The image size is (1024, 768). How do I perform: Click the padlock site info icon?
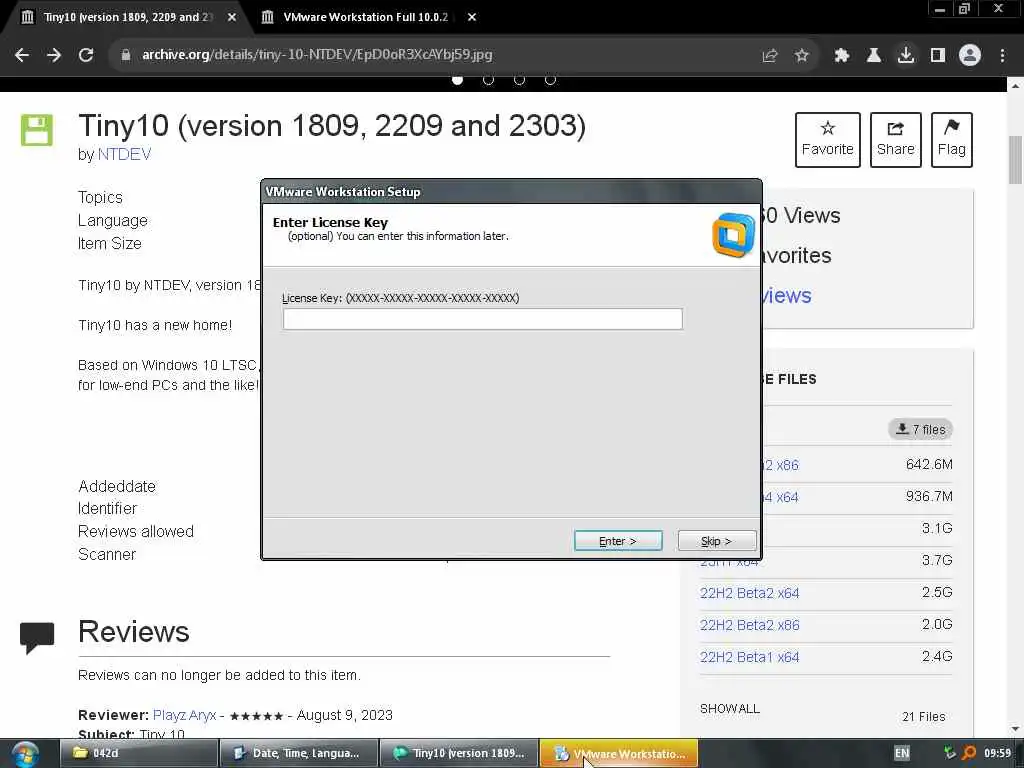point(125,55)
